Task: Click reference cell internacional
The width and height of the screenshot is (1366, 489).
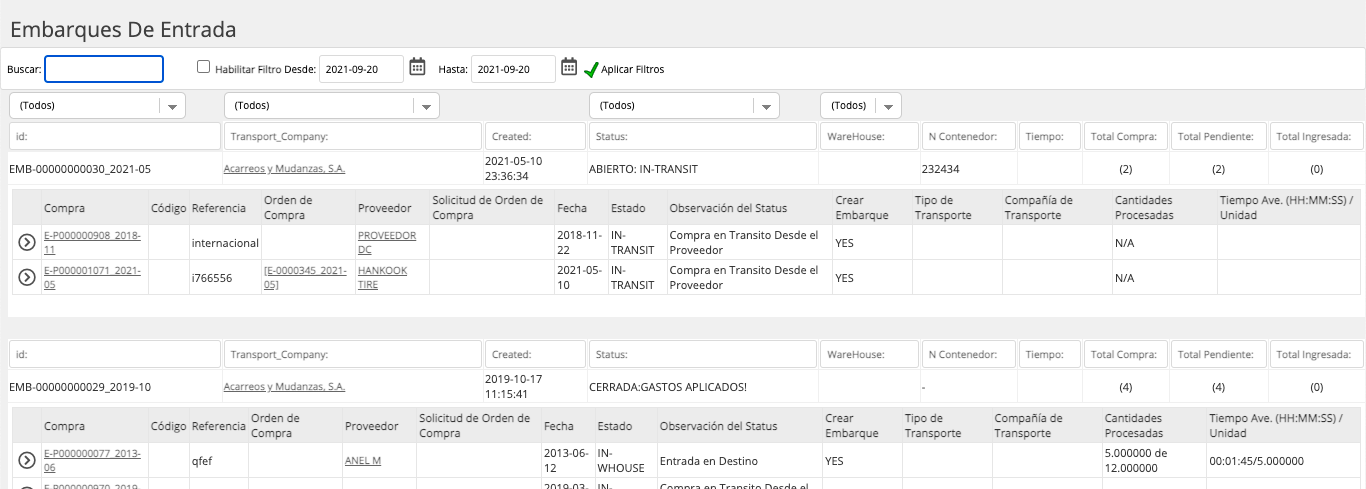Action: (x=225, y=242)
